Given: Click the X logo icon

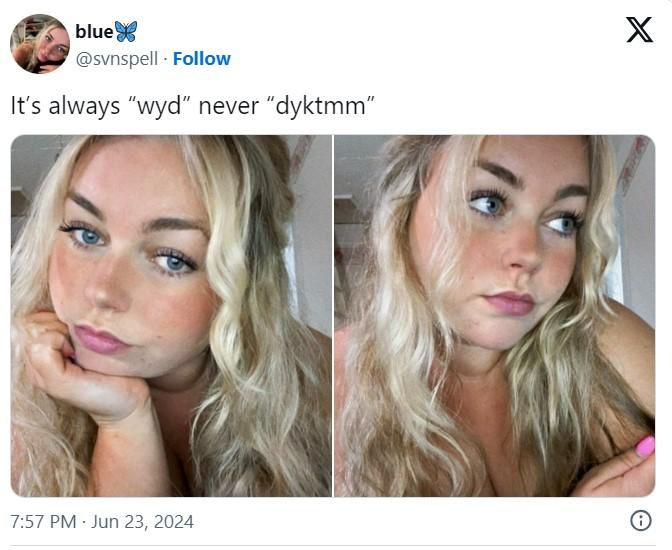Looking at the screenshot, I should coord(639,30).
